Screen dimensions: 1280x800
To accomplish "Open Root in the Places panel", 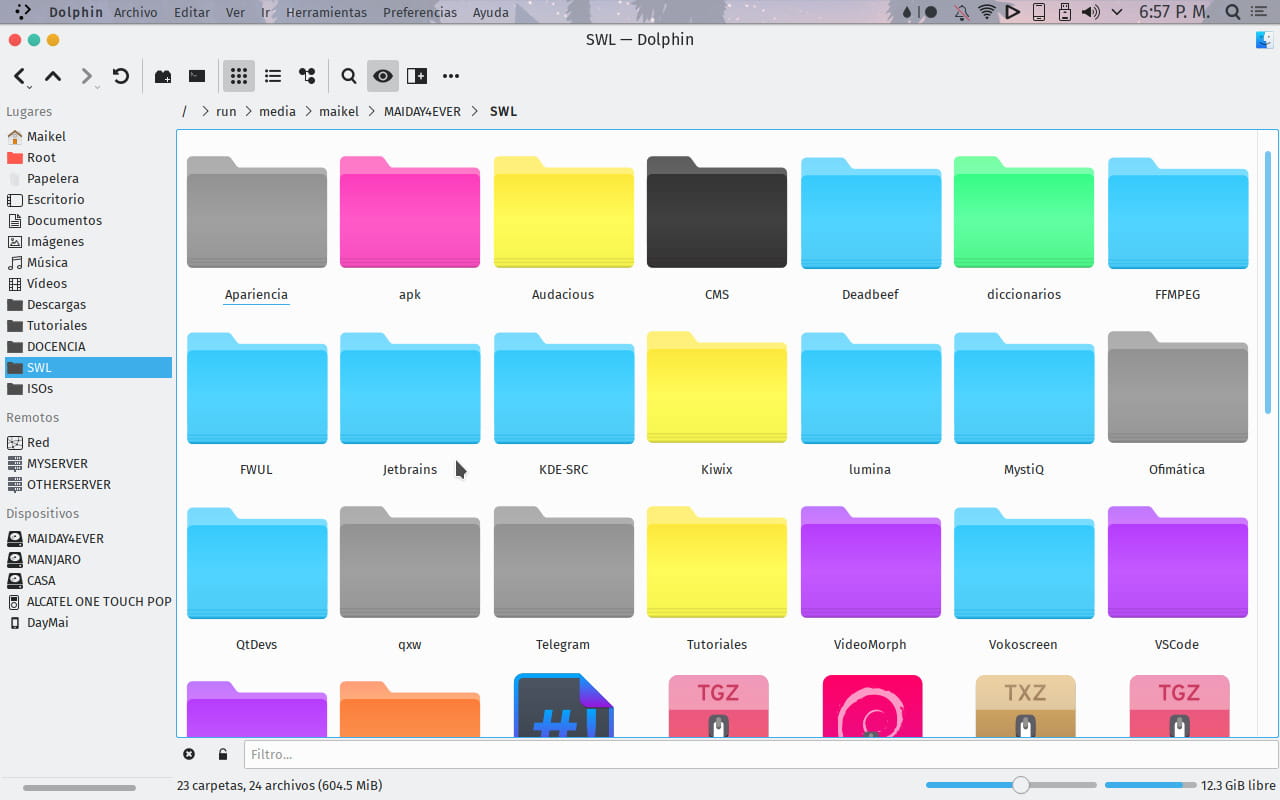I will coord(88,157).
